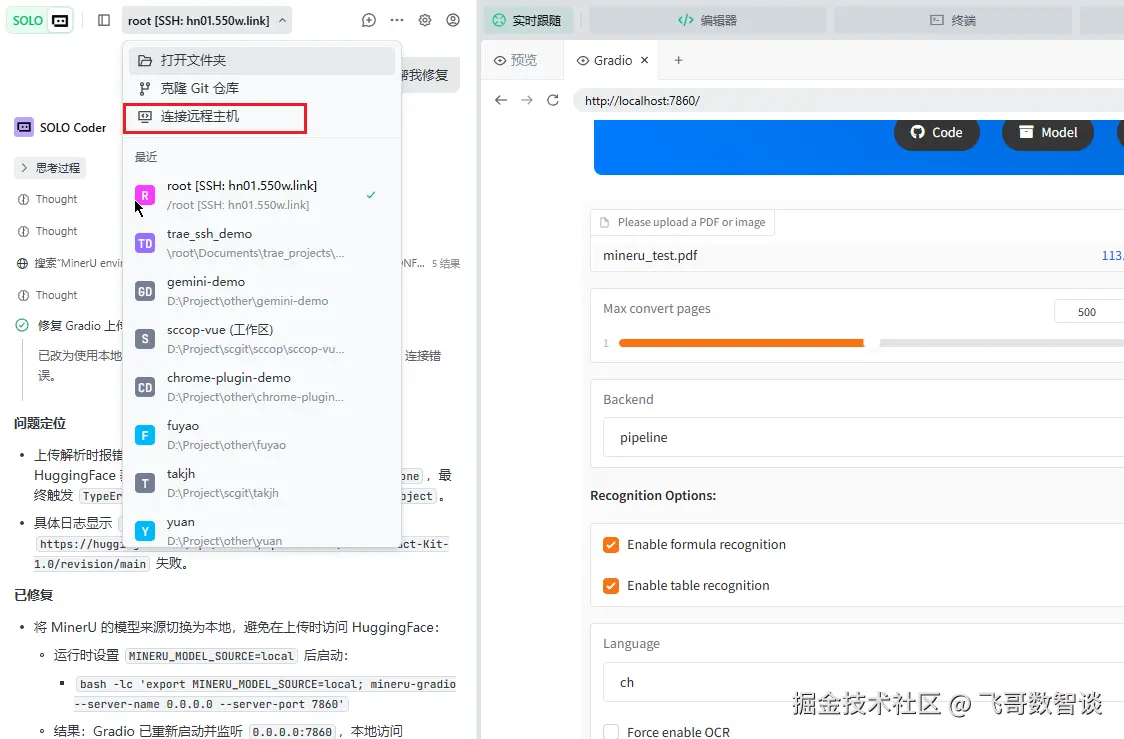
Task: Toggle the SOLO mode switch
Action: click(x=41, y=21)
